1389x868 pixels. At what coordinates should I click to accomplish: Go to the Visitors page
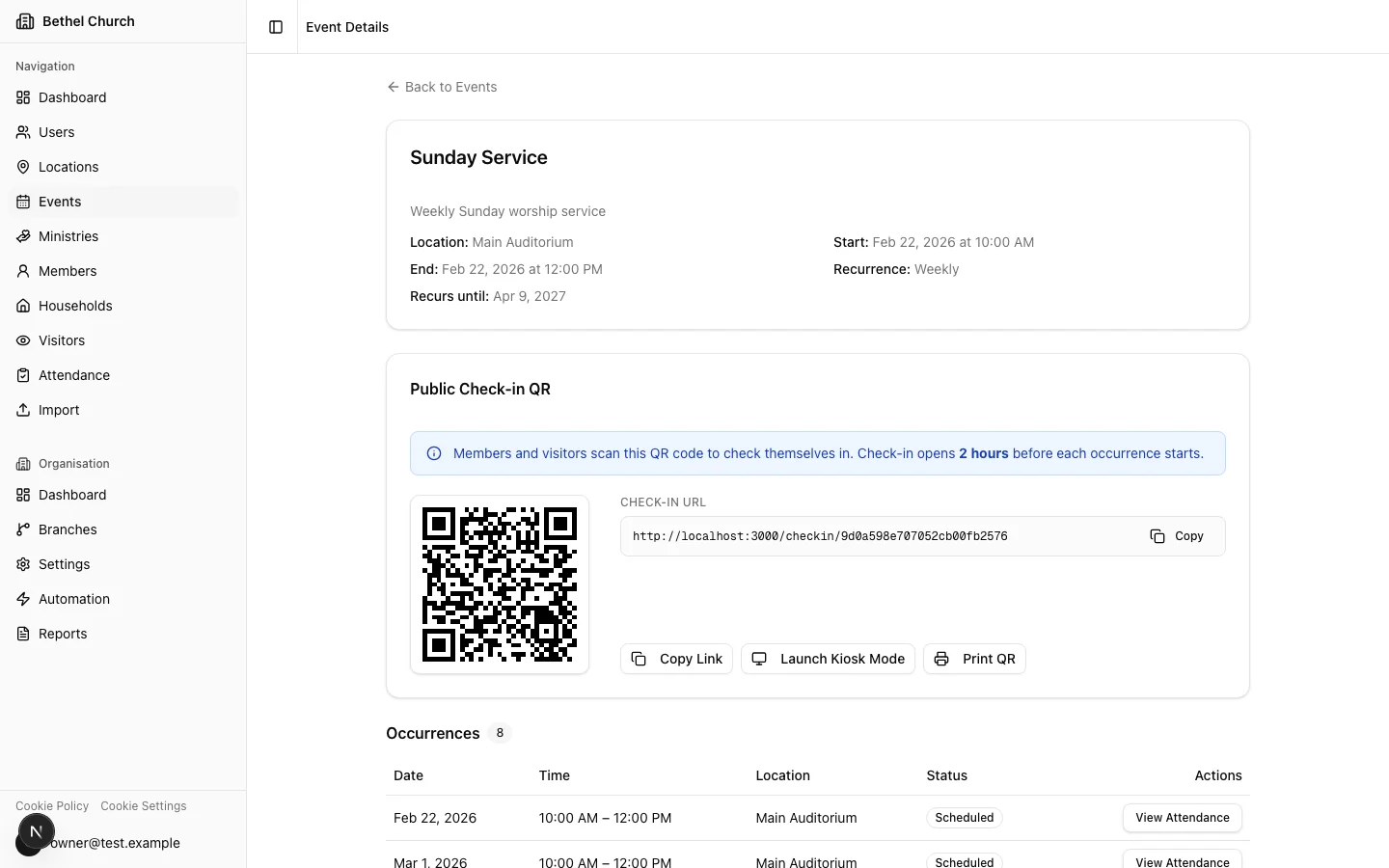click(123, 340)
